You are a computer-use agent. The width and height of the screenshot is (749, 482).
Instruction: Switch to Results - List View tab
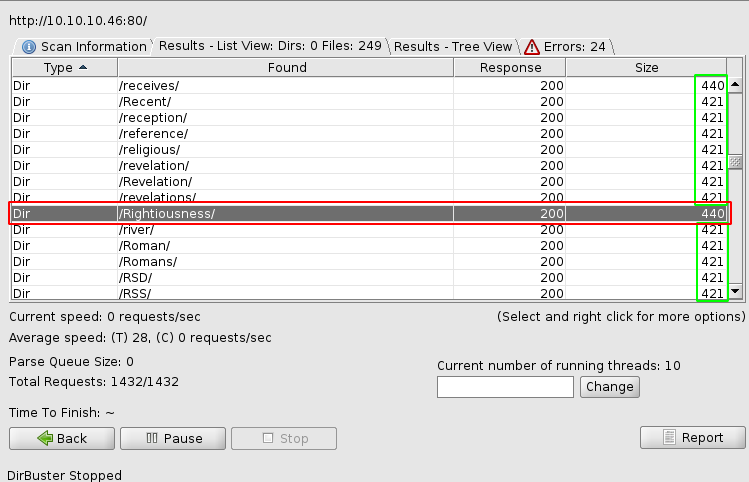[x=270, y=46]
